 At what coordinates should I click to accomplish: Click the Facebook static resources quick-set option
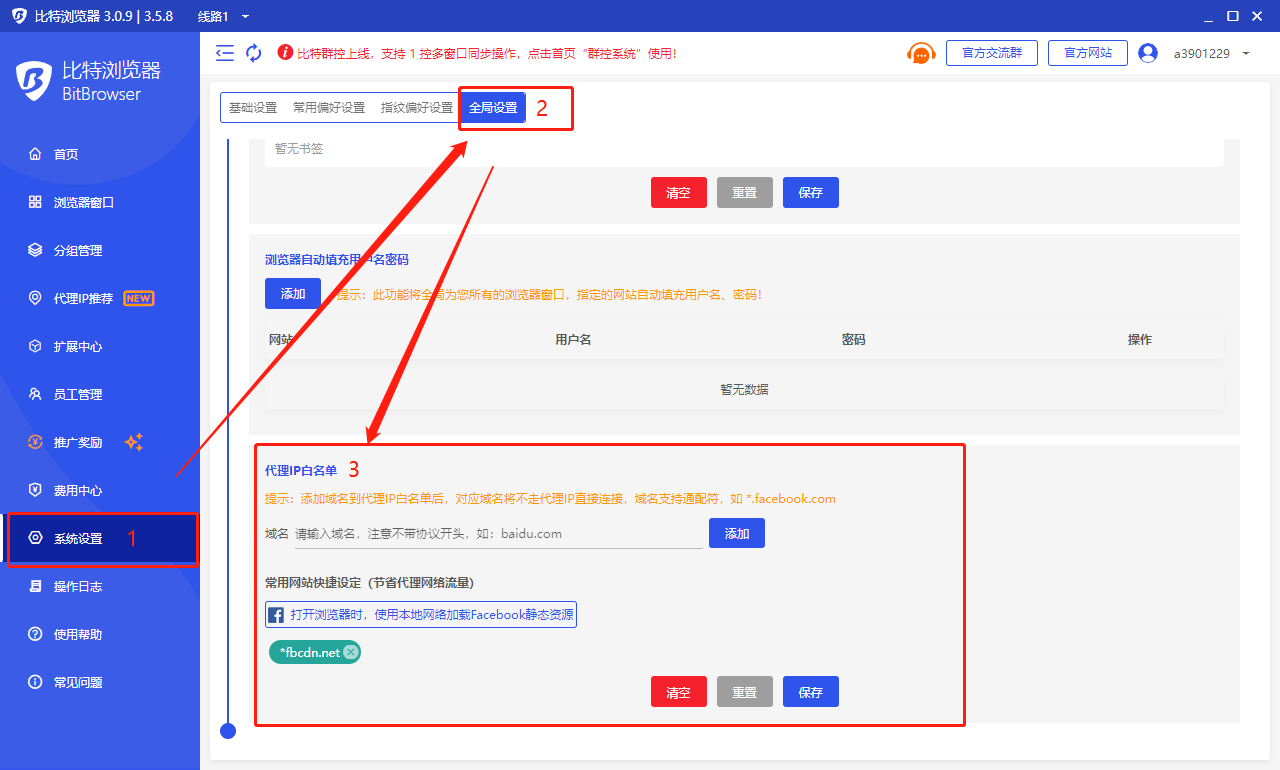420,614
